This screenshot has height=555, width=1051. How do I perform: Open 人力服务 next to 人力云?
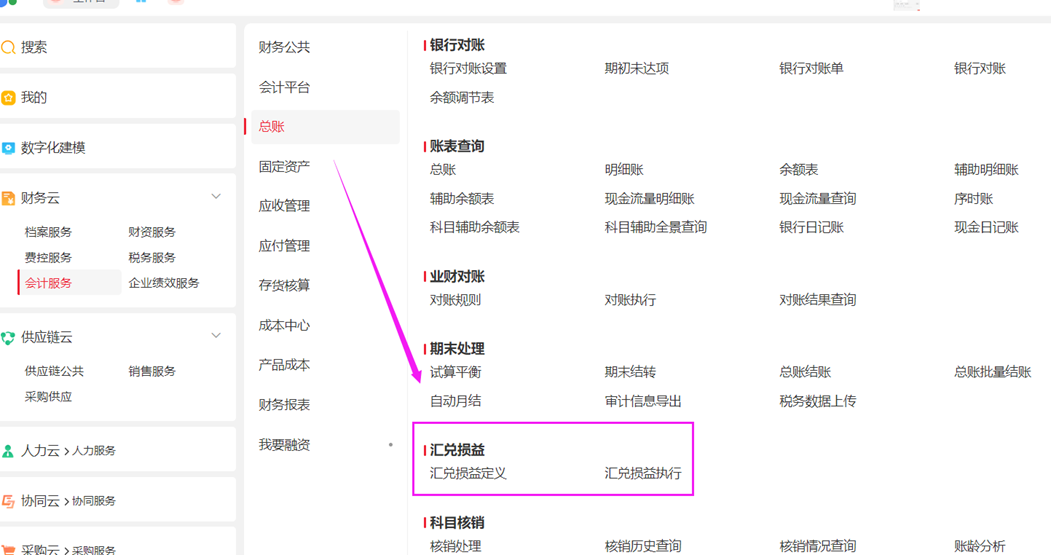point(94,451)
